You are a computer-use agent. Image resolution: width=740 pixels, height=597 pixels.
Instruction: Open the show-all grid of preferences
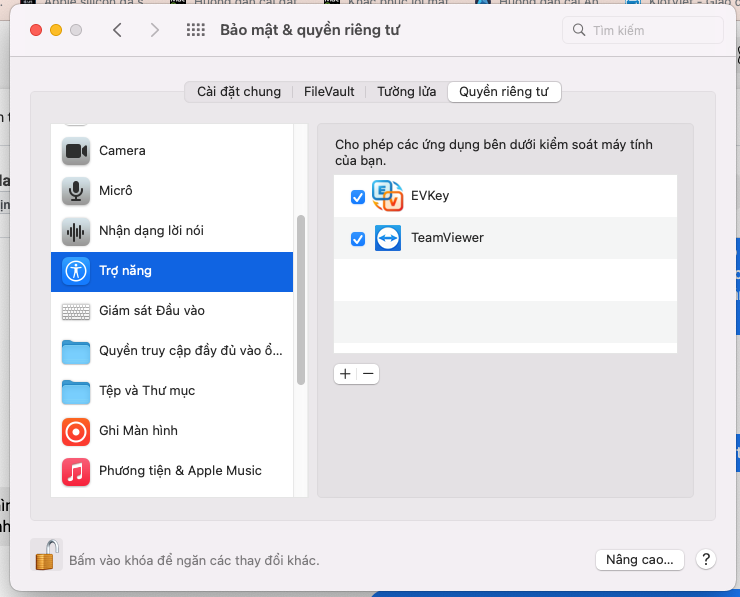[x=195, y=30]
